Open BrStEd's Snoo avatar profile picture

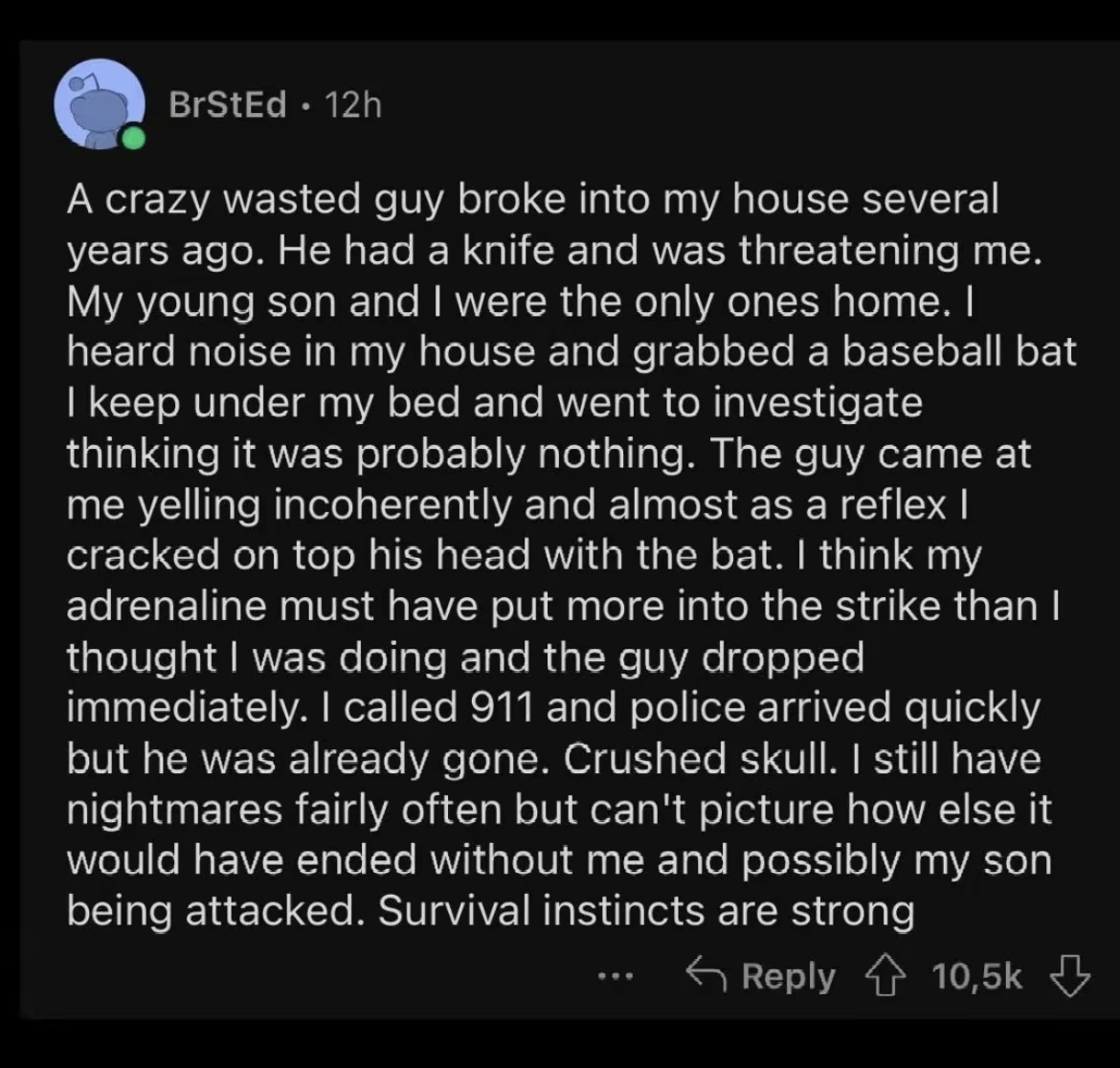pos(100,104)
